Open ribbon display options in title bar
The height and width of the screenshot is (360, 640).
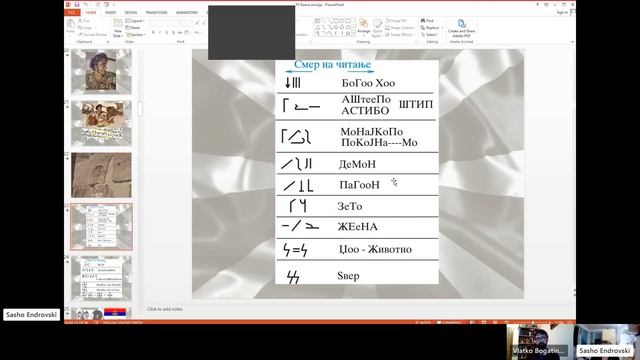click(x=546, y=4)
